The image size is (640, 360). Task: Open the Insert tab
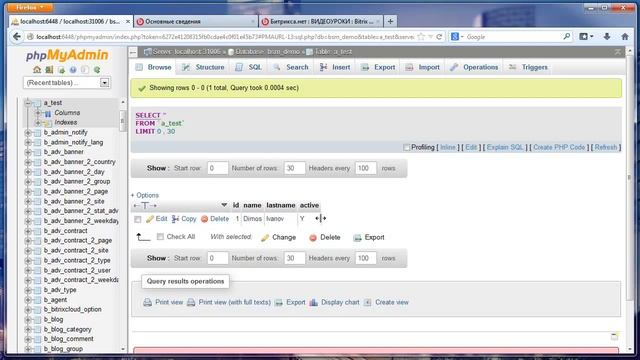pos(335,67)
